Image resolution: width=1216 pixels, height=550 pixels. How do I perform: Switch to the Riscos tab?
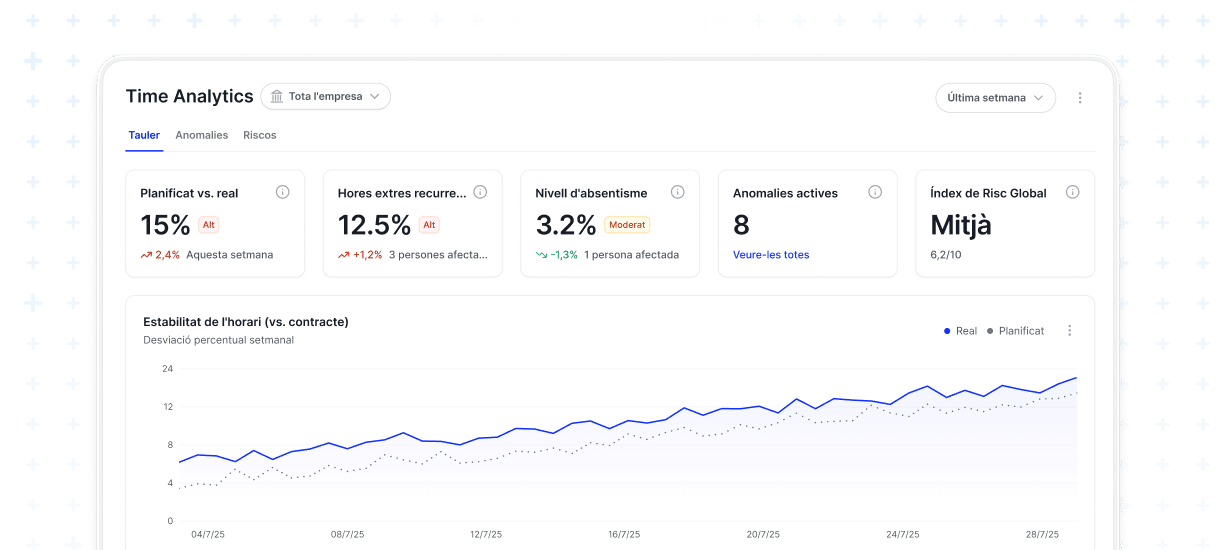pos(260,135)
